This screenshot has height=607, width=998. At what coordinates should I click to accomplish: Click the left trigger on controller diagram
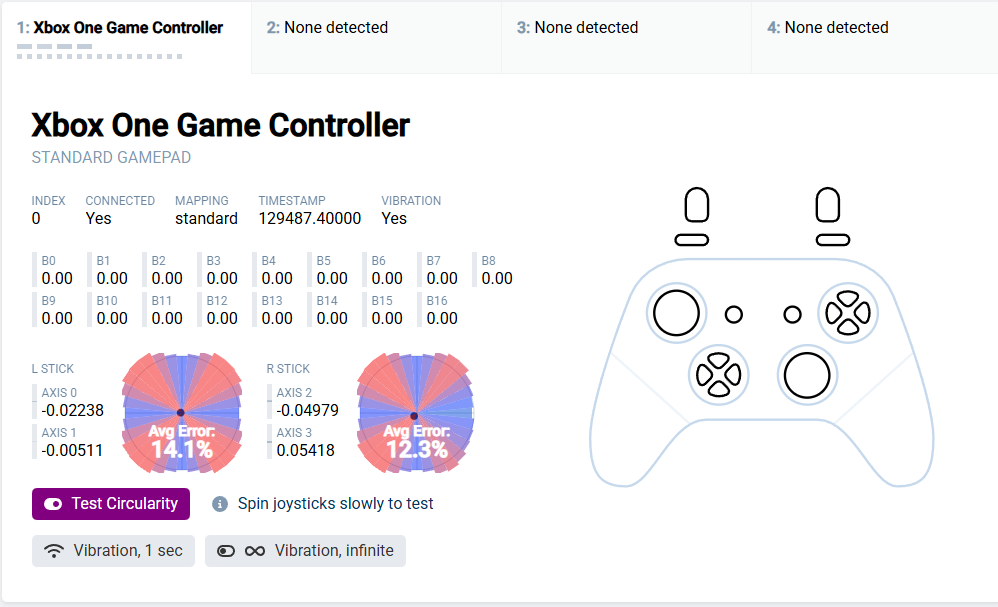[696, 205]
